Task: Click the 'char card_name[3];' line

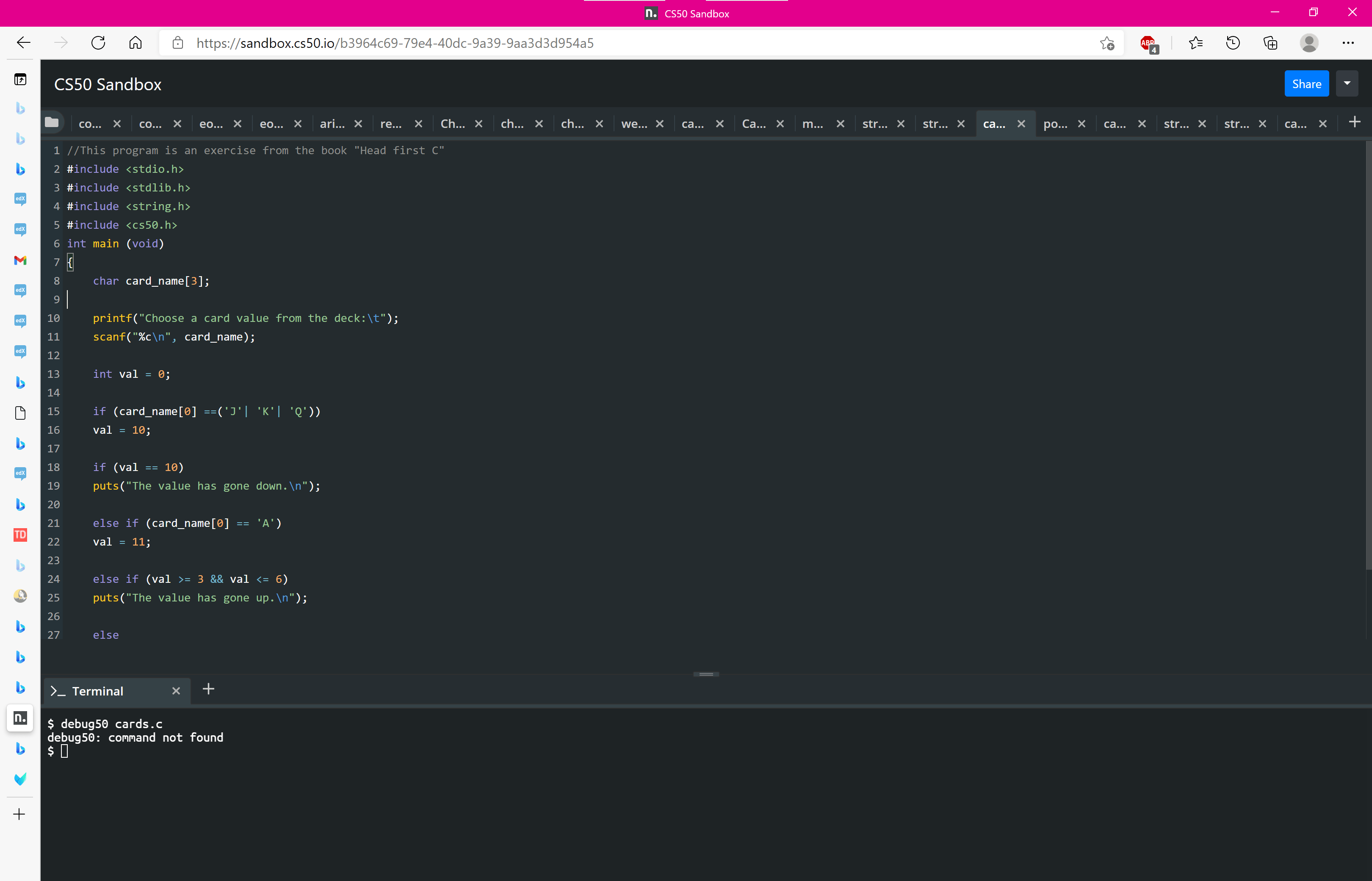Action: click(x=151, y=281)
